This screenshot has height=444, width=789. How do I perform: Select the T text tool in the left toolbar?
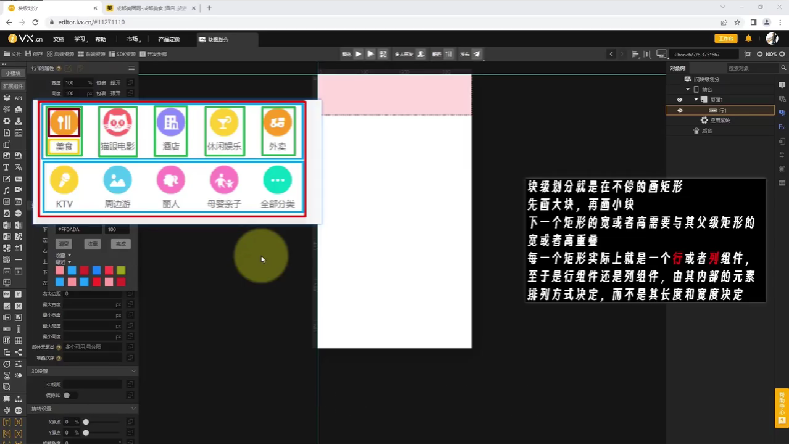pos(7,167)
